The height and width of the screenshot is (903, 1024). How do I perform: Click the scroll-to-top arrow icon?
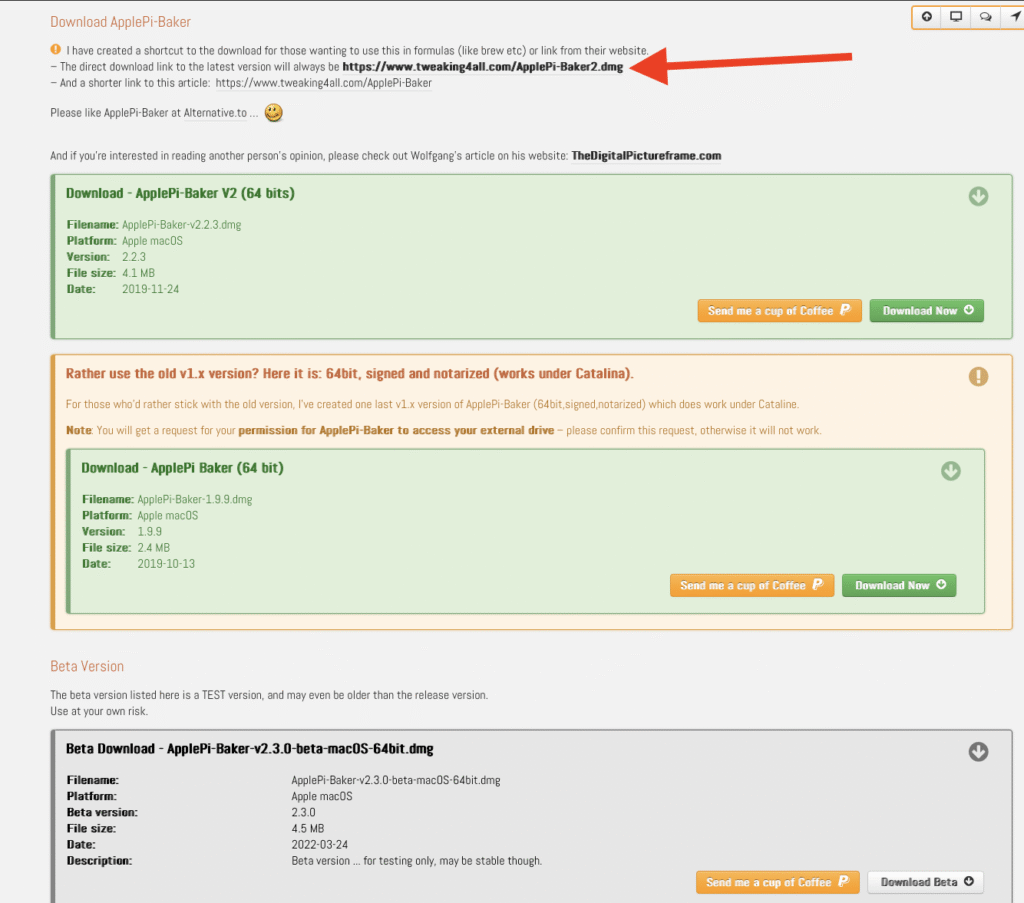927,17
